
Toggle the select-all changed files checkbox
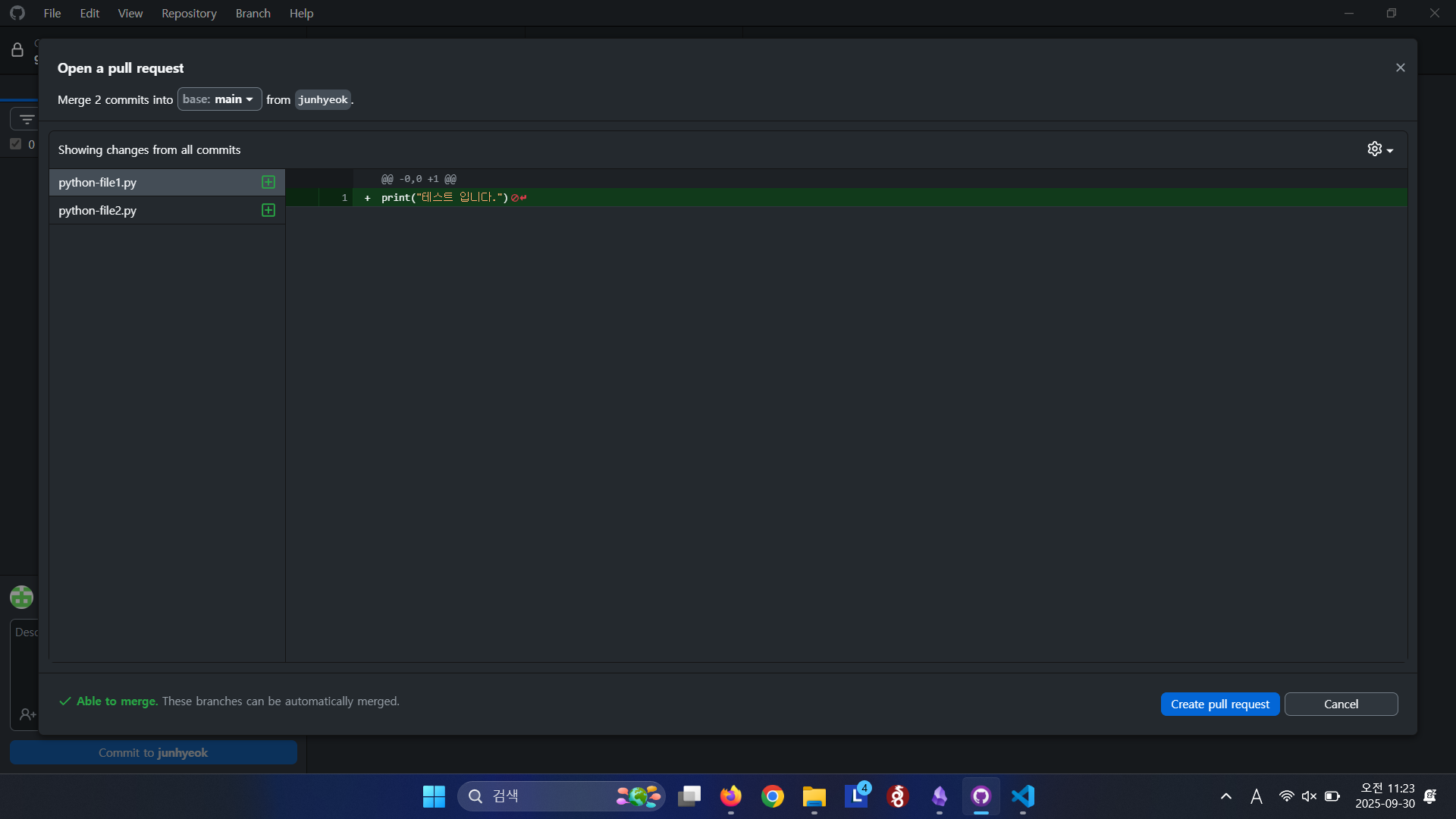[15, 144]
